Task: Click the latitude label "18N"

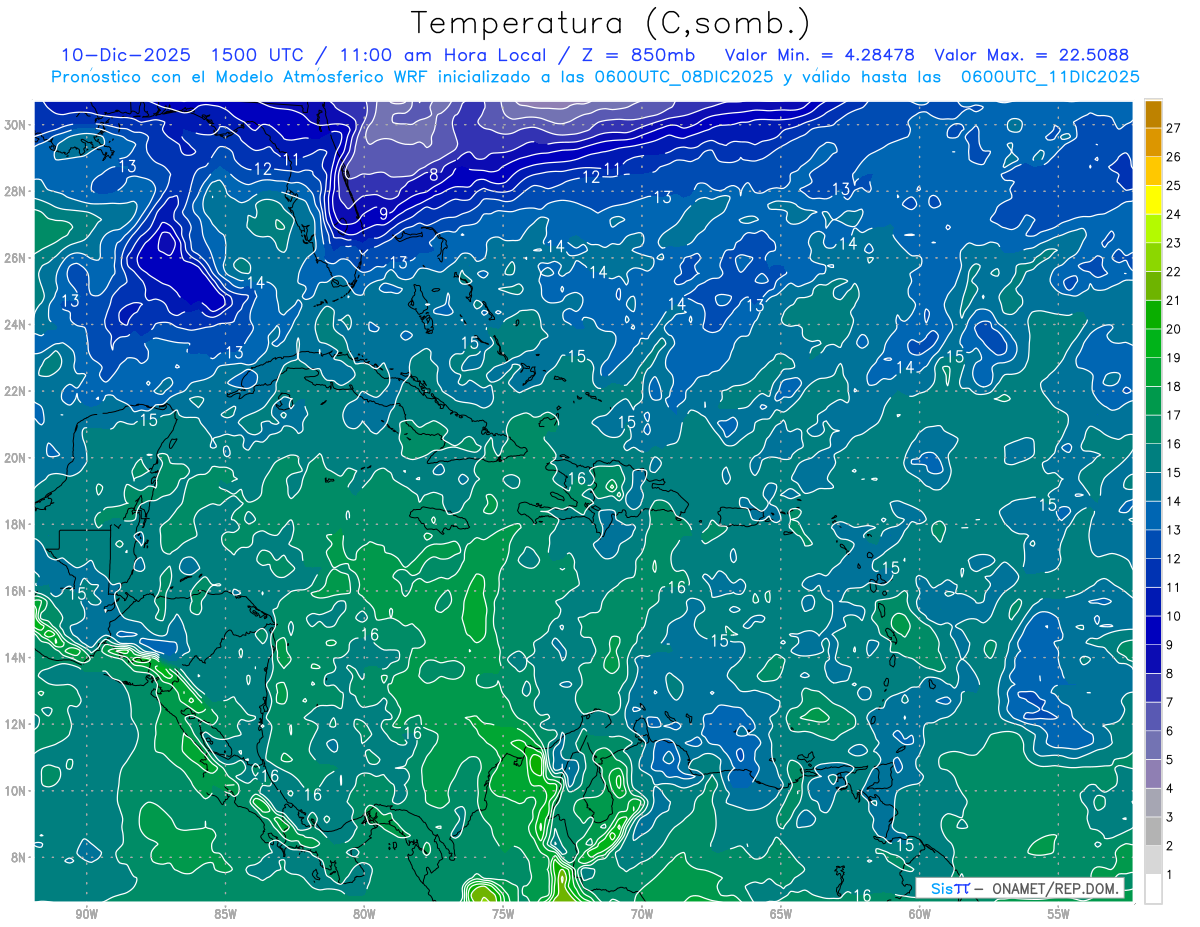Action: coord(16,524)
